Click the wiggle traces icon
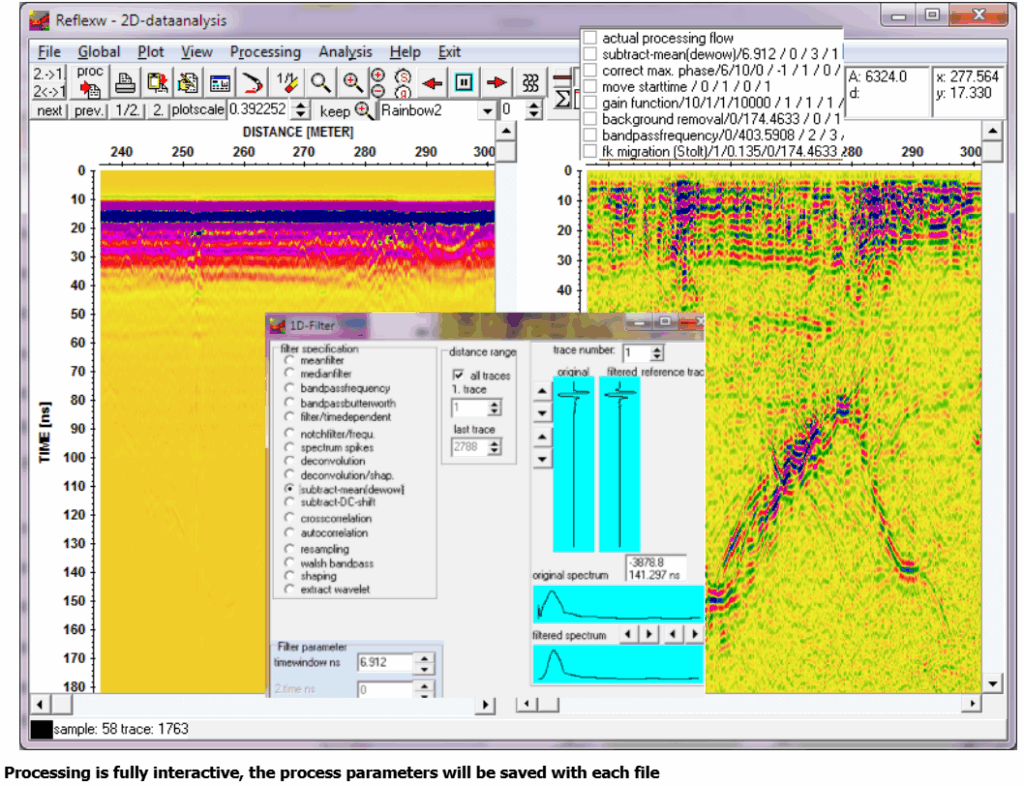The height and width of the screenshot is (786, 1024). (x=530, y=83)
